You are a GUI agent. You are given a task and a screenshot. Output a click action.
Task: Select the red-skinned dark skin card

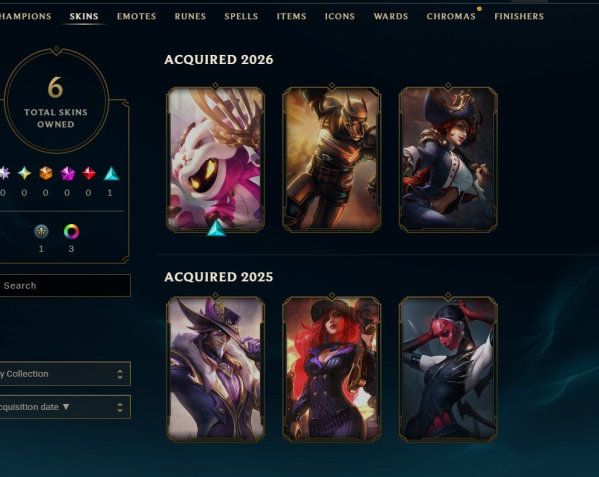[448, 369]
